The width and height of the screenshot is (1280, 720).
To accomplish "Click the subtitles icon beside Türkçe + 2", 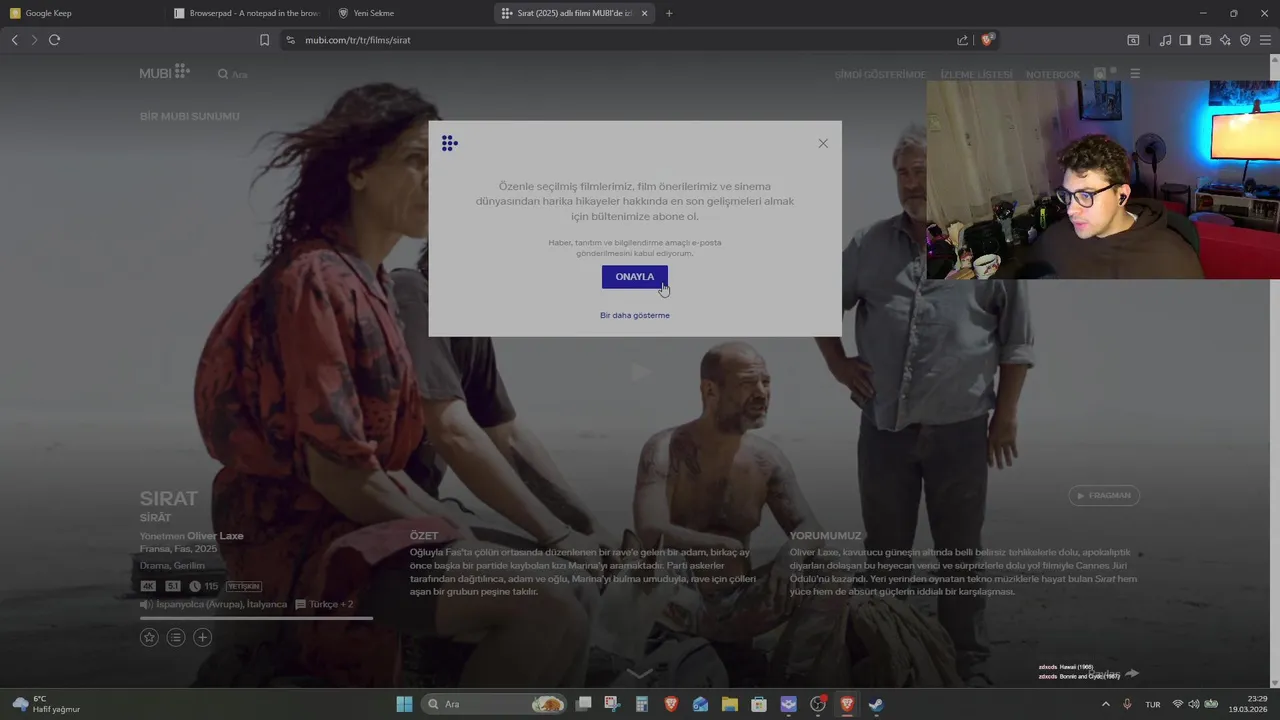I will (300, 604).
